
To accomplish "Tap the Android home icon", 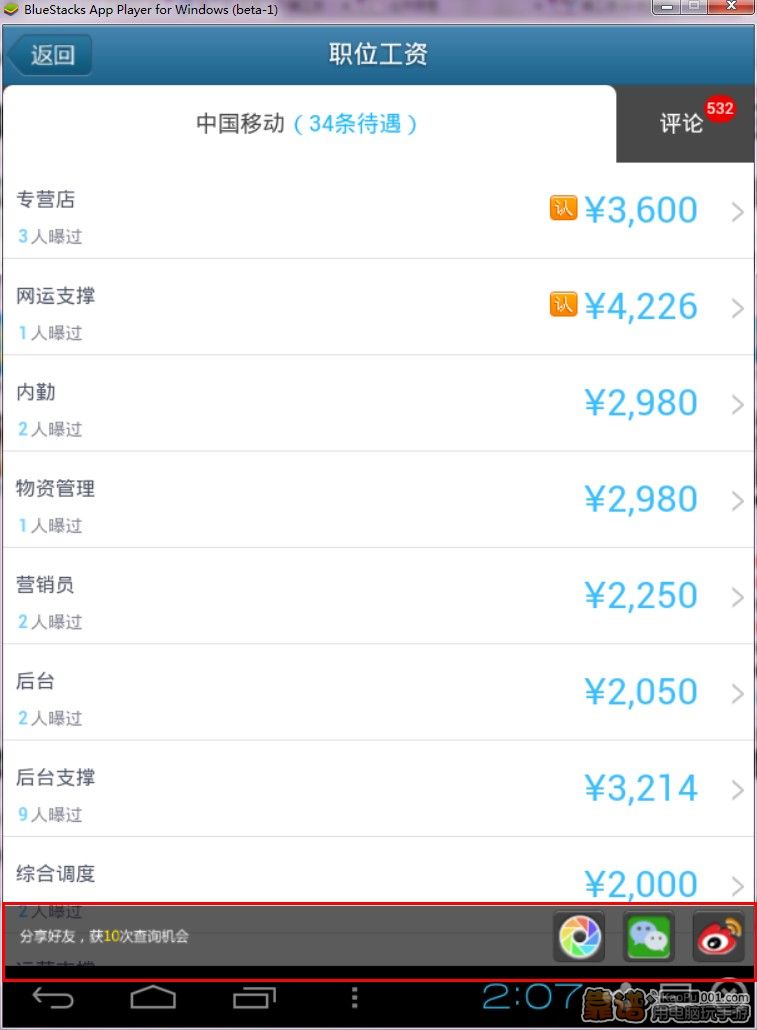I will (152, 997).
